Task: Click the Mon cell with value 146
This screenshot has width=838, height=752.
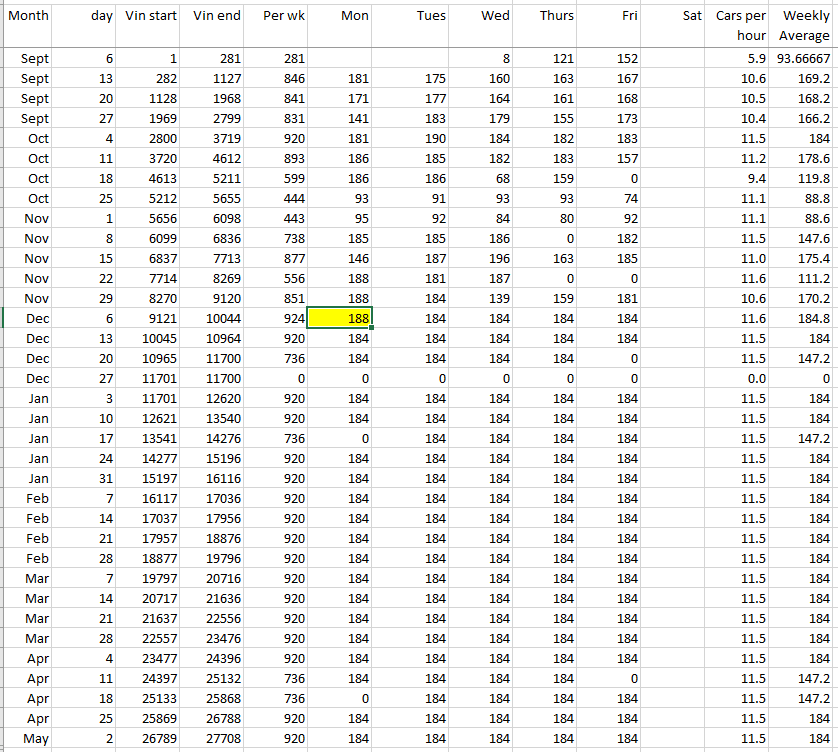Action: click(x=342, y=258)
